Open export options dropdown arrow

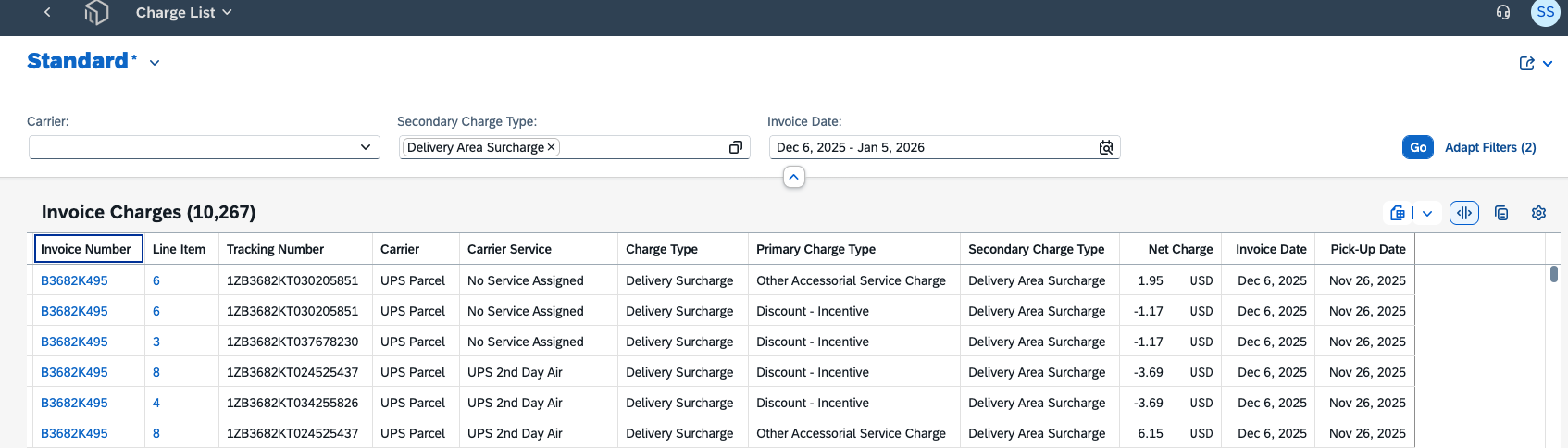tap(1427, 213)
